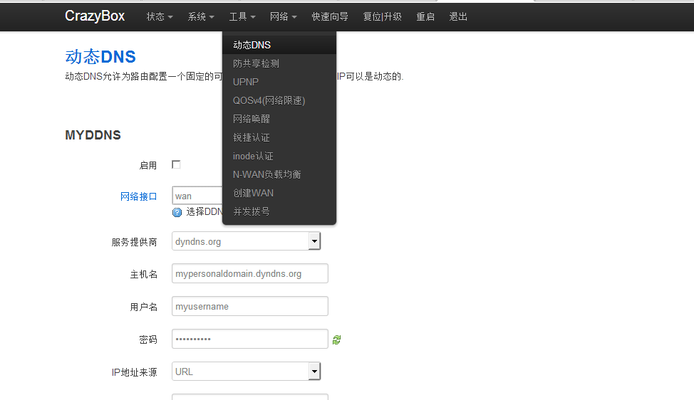Choose UPNP in the dropdown menu

(245, 82)
